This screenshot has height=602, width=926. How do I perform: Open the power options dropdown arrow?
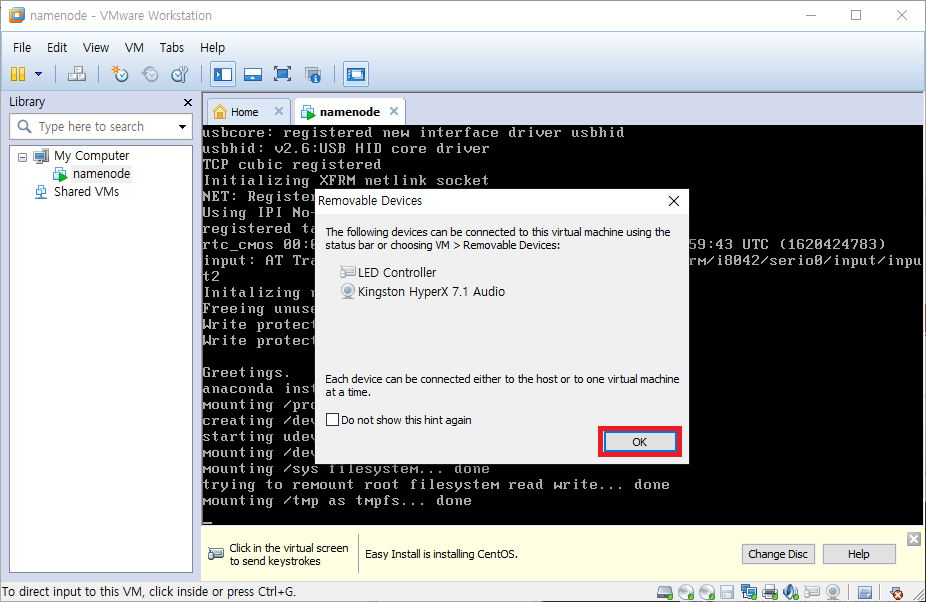38,74
